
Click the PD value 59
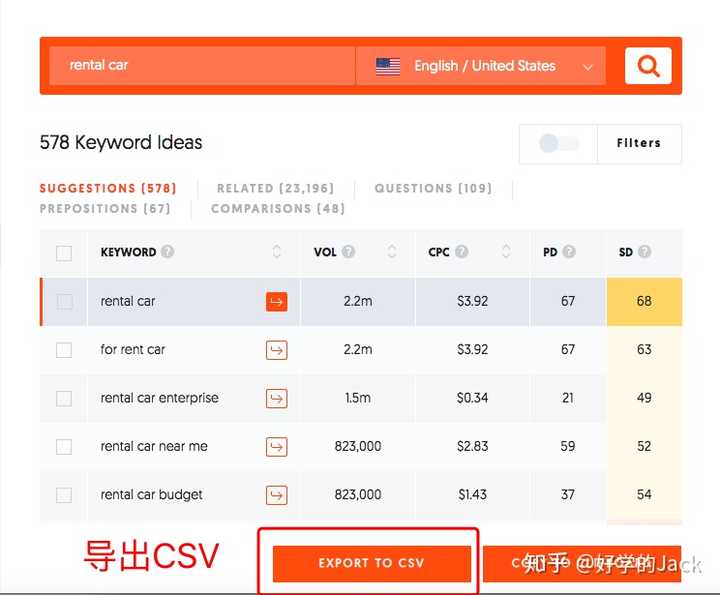click(x=568, y=446)
